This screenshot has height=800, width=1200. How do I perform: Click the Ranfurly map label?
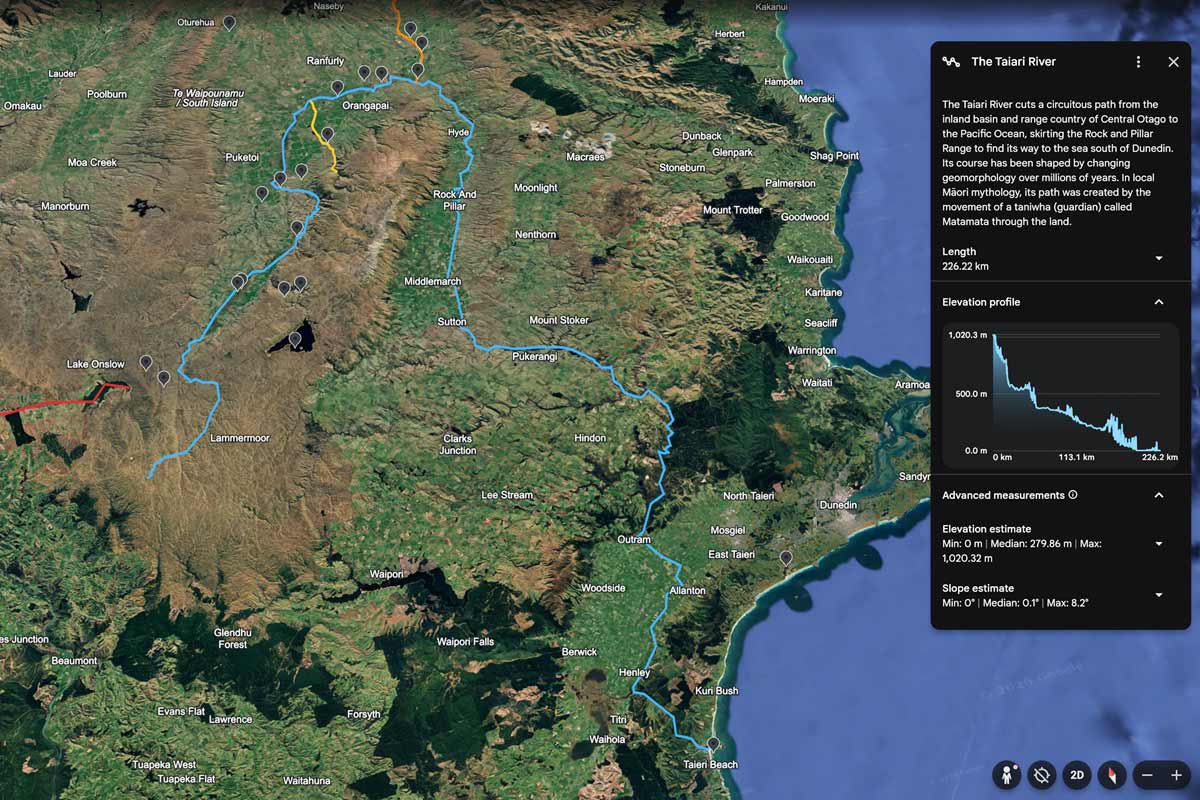click(325, 61)
